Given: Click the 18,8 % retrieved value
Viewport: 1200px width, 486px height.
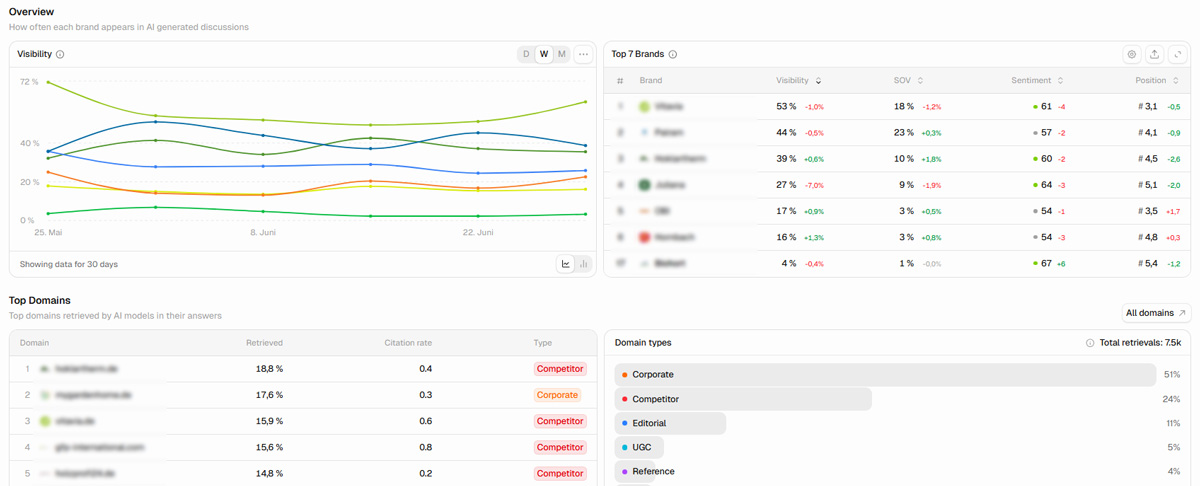Looking at the screenshot, I should (x=269, y=369).
